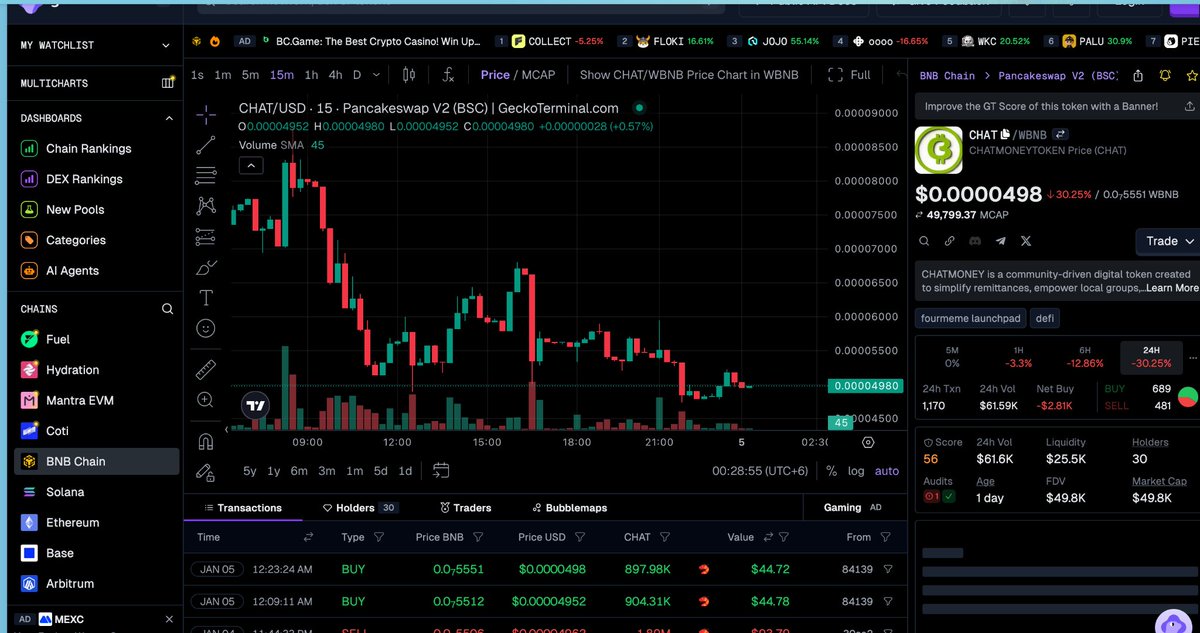
Task: Open the Price BNB column filter
Action: [478, 537]
